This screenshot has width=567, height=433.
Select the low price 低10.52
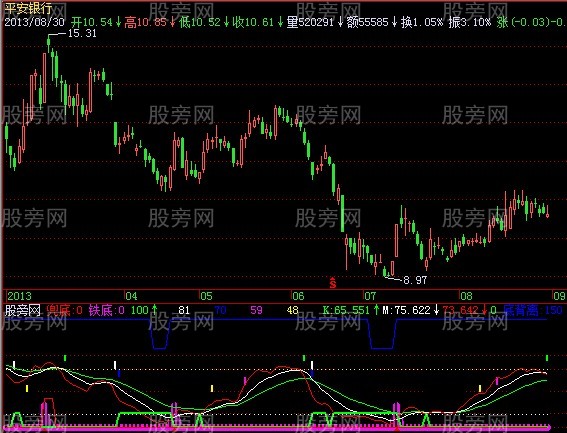coord(199,22)
